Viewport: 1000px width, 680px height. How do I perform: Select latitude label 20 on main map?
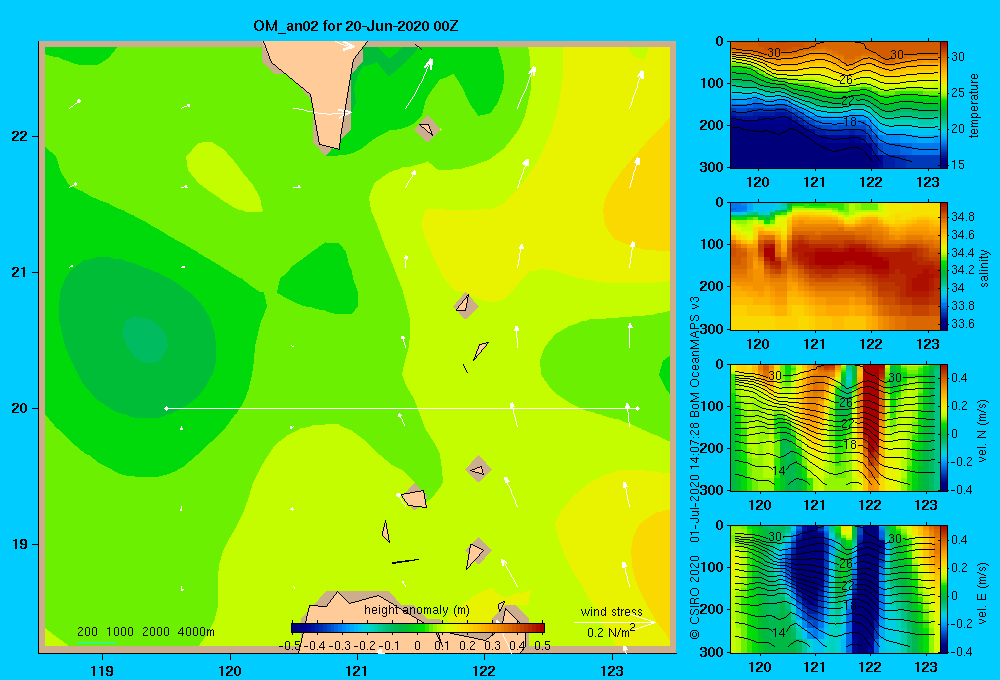pyautogui.click(x=20, y=408)
